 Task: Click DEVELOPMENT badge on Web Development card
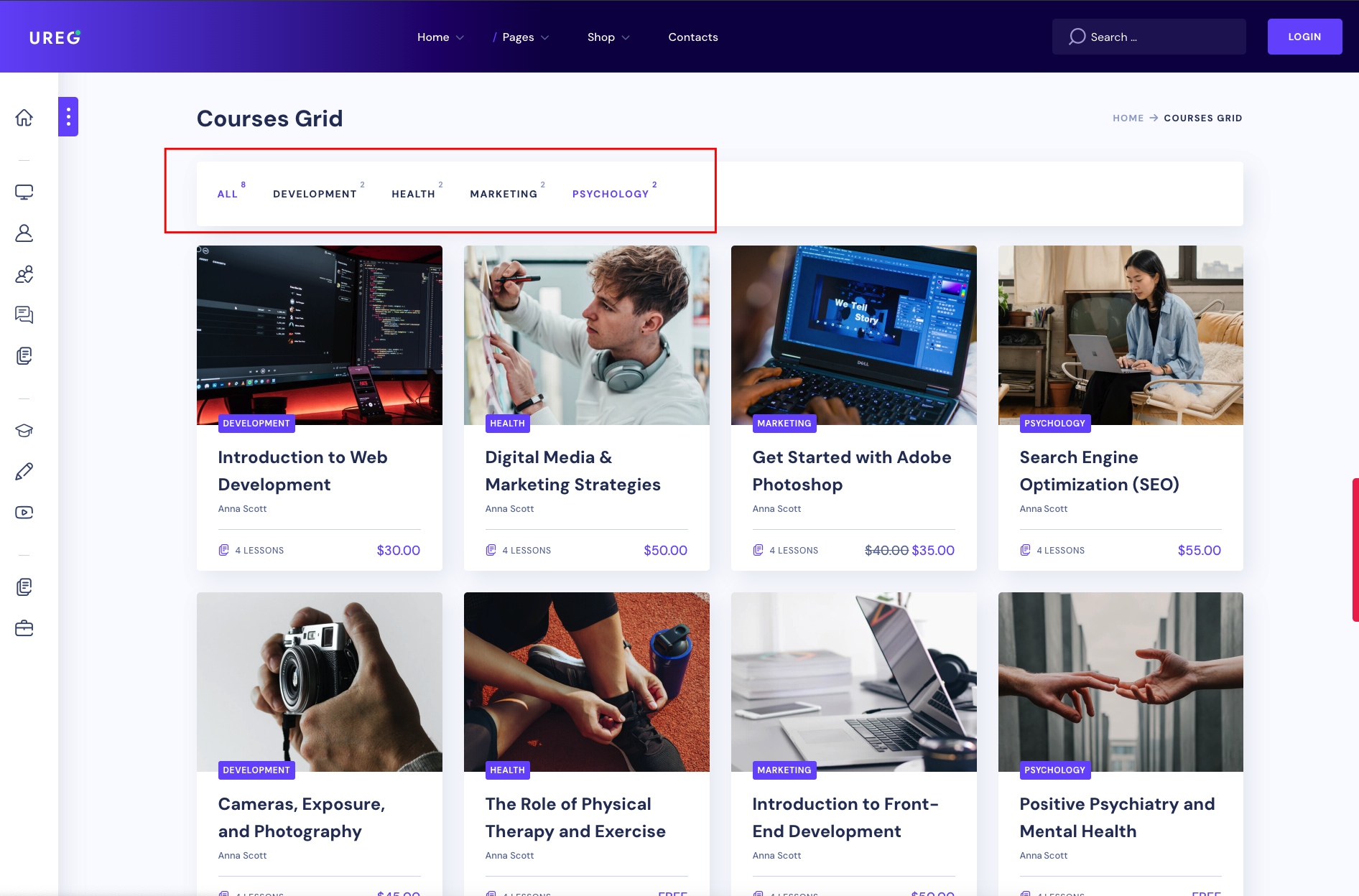click(256, 424)
